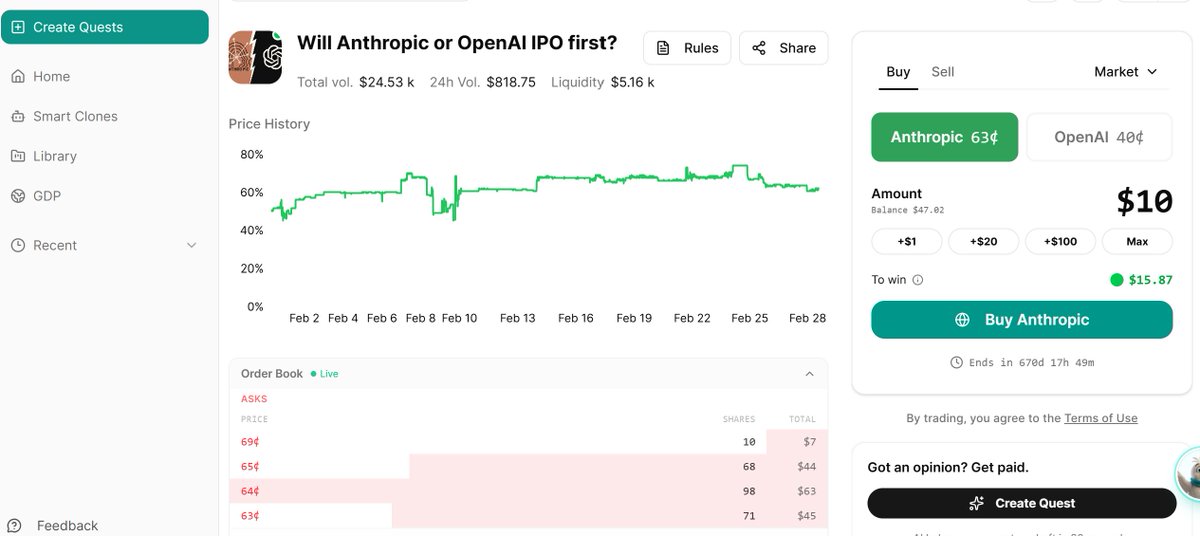Switch to the Buy tab
The image size is (1200, 536).
[898, 72]
